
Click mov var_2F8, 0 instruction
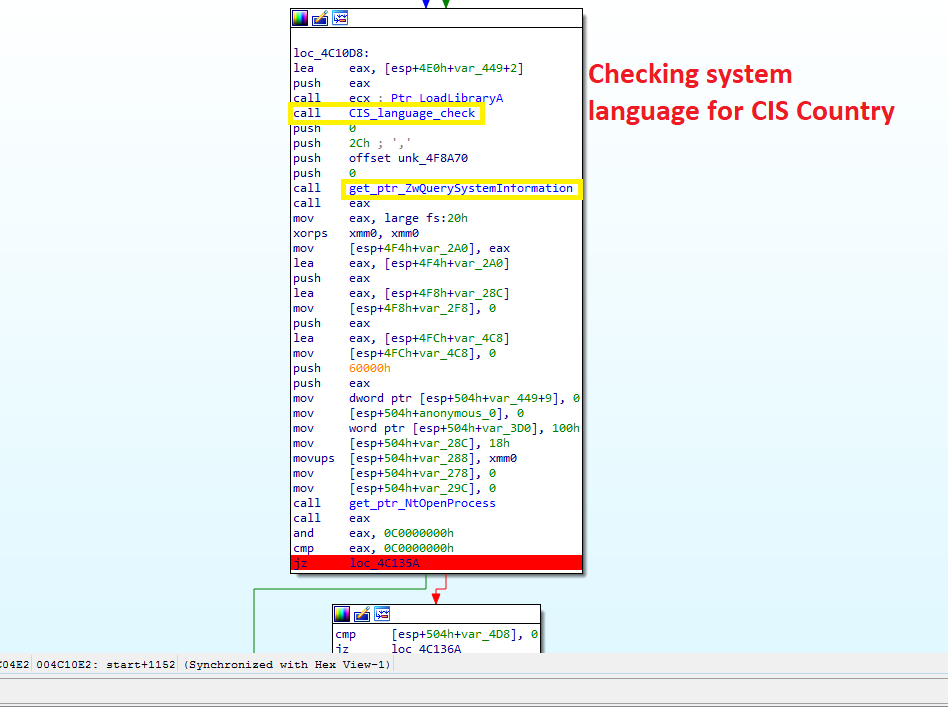tap(394, 308)
